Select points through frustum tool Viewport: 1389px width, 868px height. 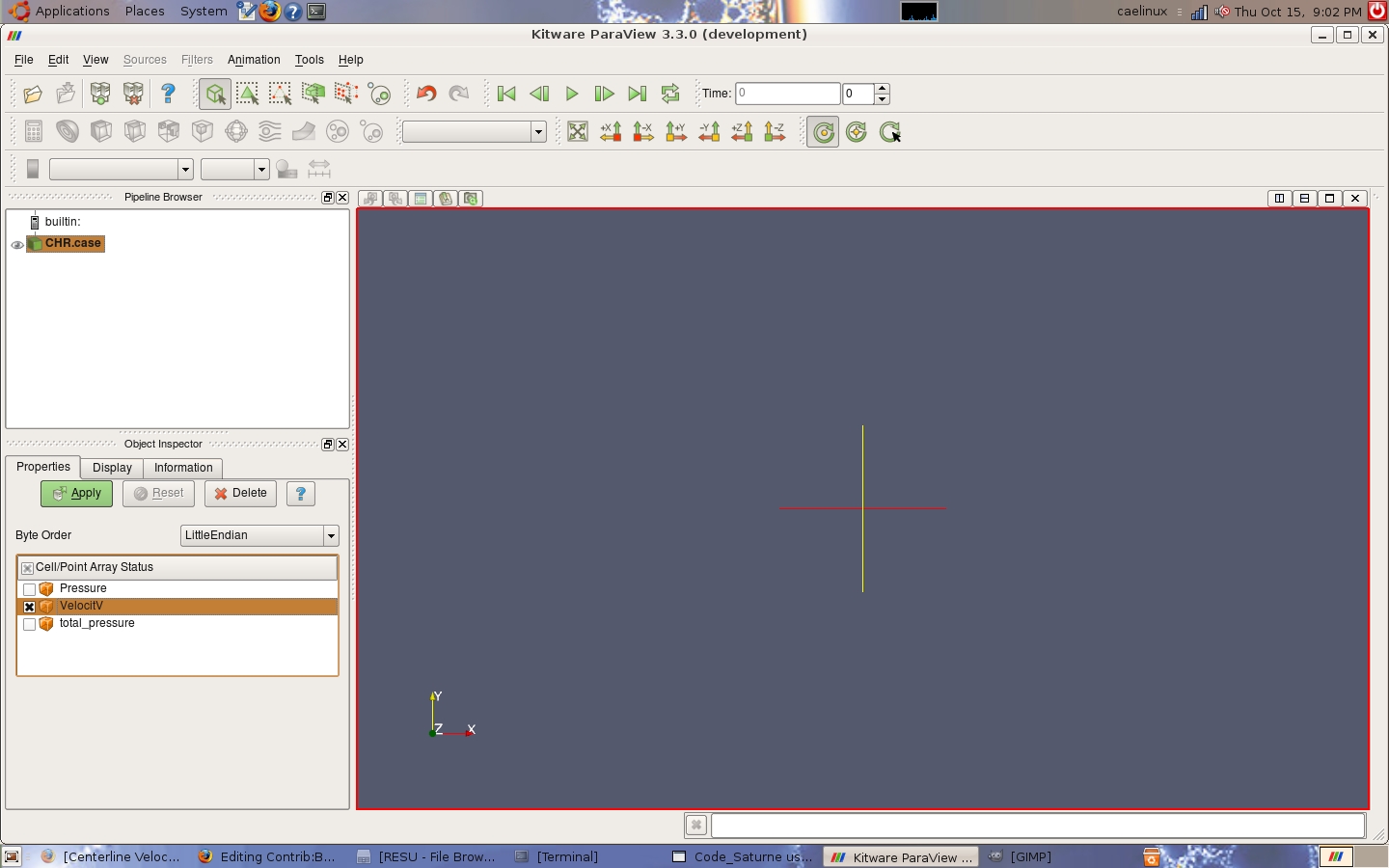click(x=345, y=94)
